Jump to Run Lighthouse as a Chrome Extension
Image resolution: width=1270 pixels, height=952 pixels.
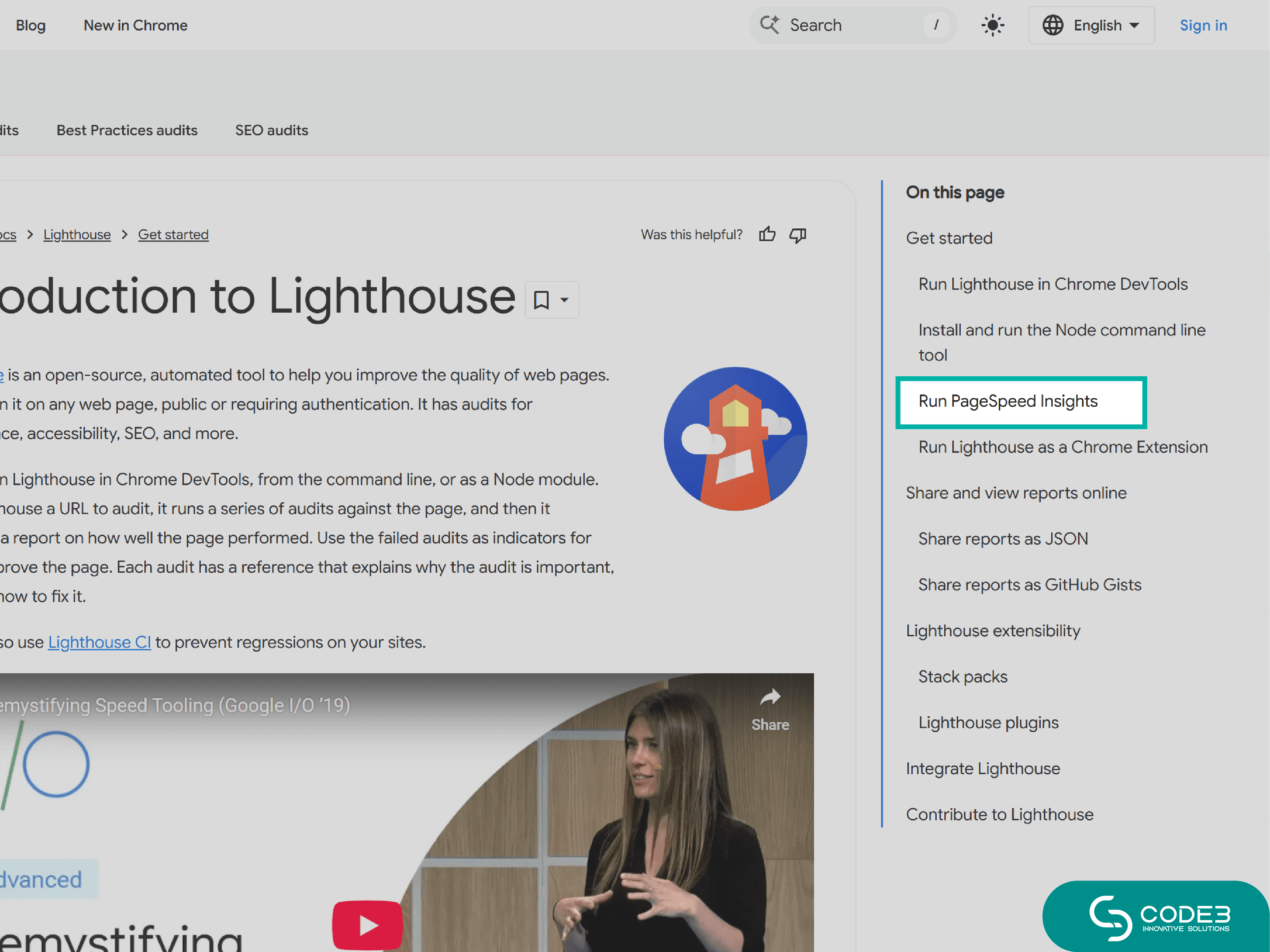(x=1063, y=447)
